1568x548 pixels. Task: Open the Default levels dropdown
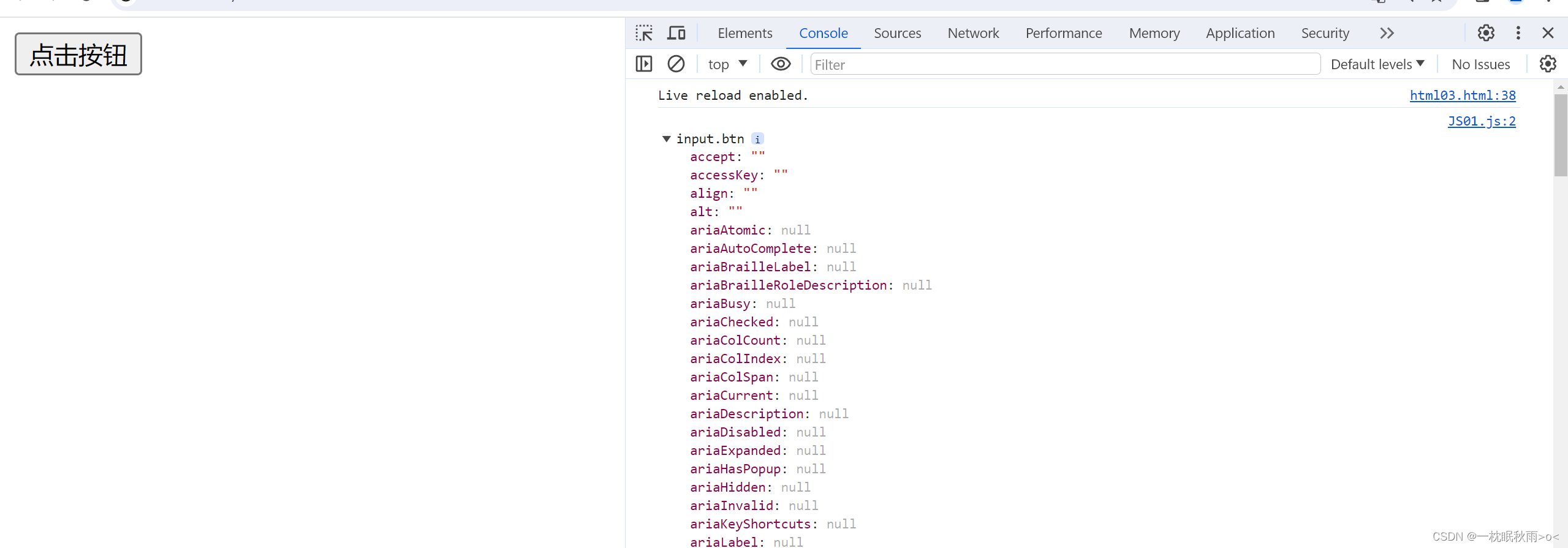click(1377, 64)
